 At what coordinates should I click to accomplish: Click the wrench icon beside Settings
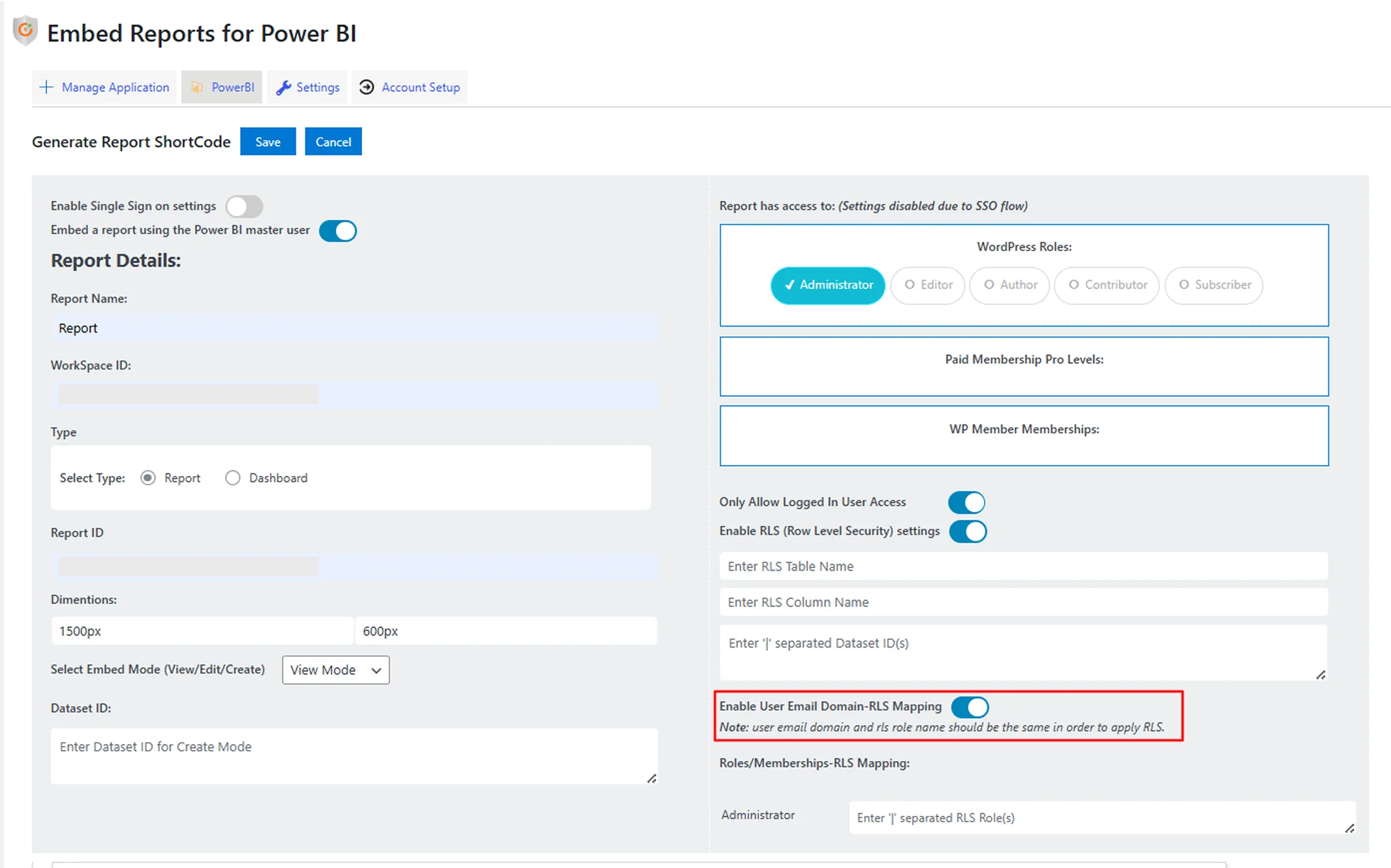(x=283, y=87)
